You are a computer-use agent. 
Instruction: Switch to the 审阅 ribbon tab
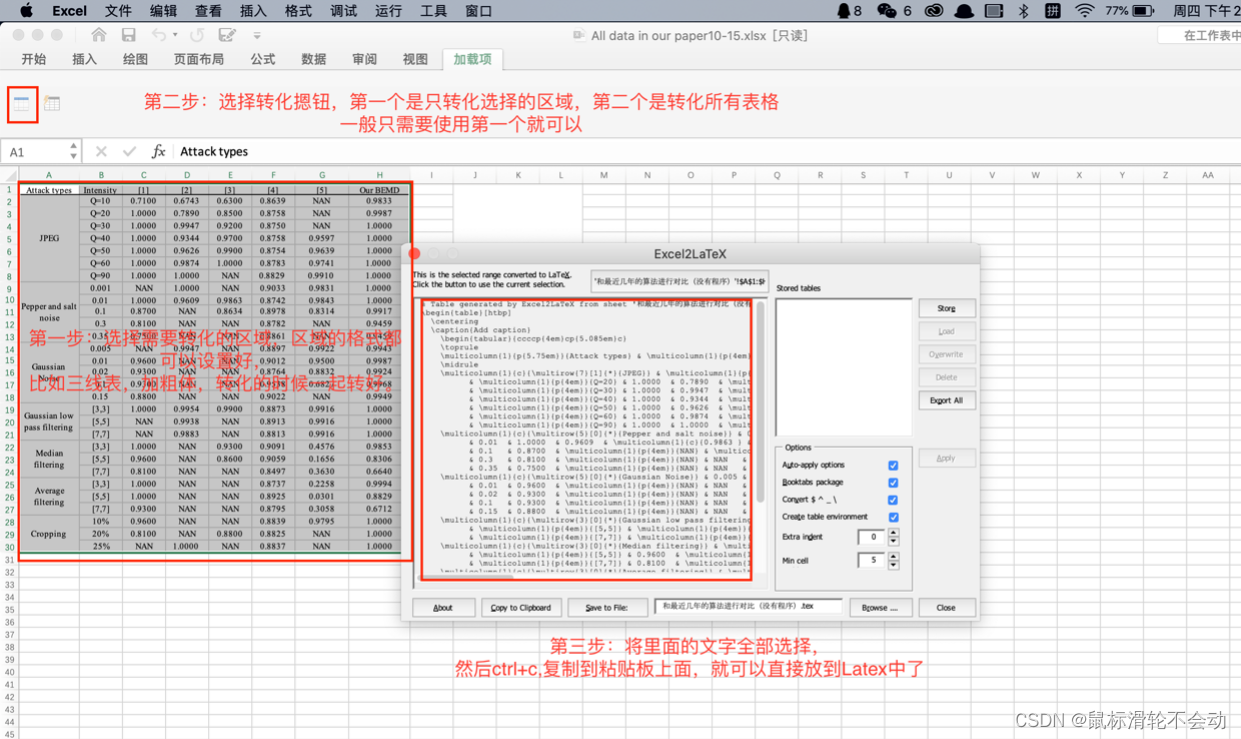[365, 59]
